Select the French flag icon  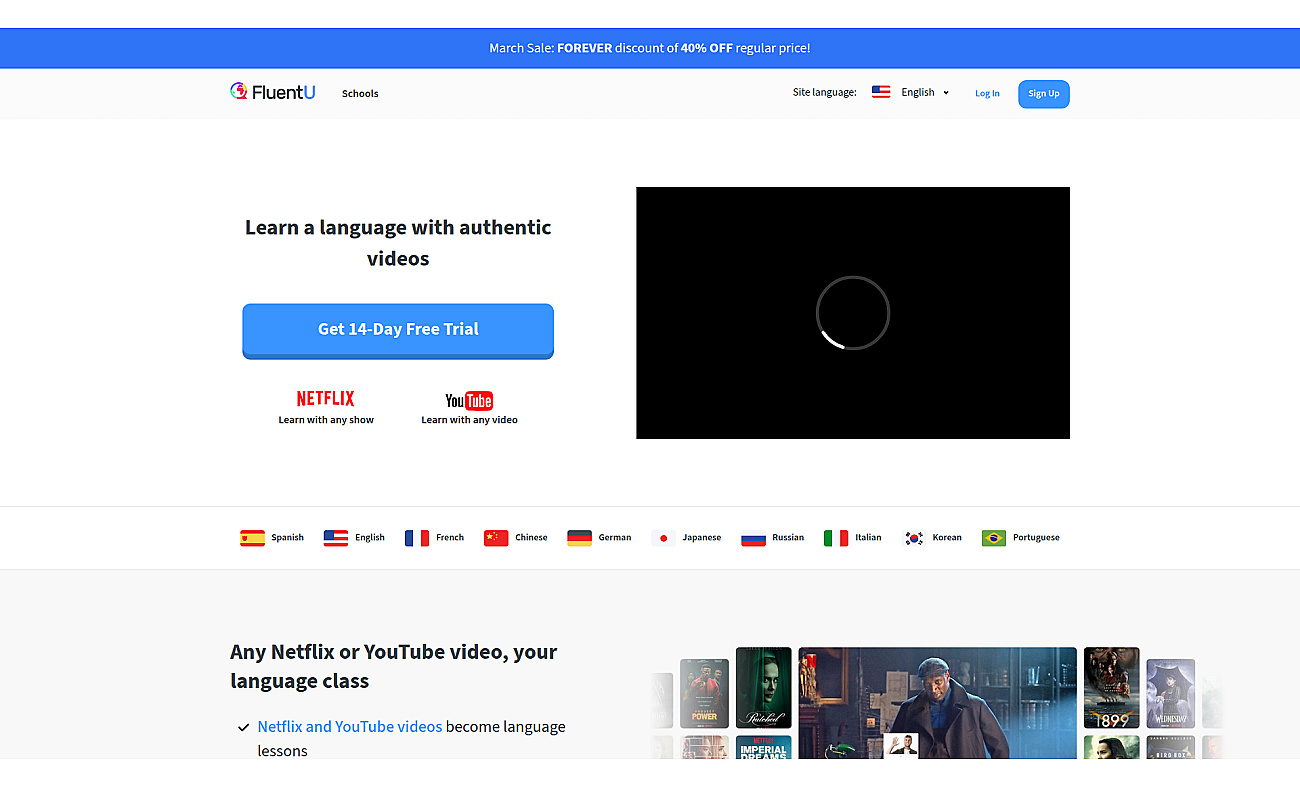click(x=417, y=538)
